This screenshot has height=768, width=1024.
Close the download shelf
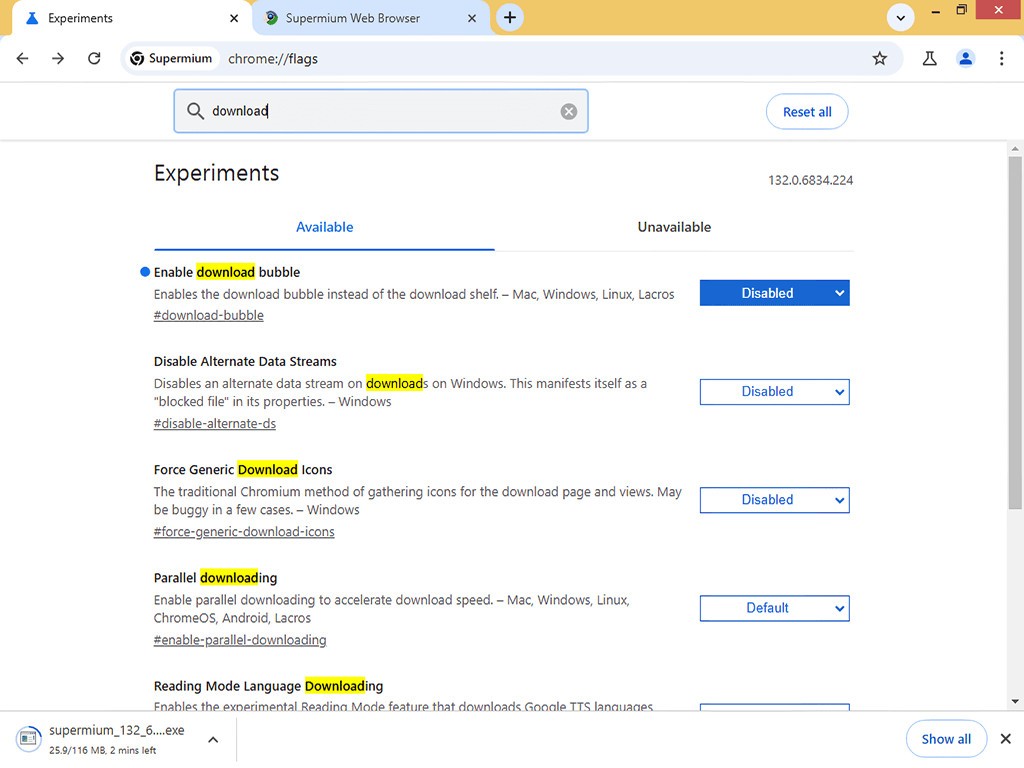click(x=1005, y=739)
